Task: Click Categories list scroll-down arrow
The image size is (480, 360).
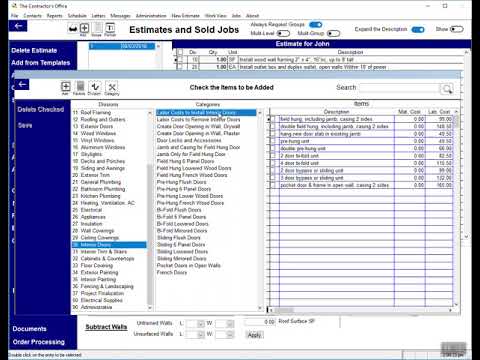Action: (x=260, y=308)
